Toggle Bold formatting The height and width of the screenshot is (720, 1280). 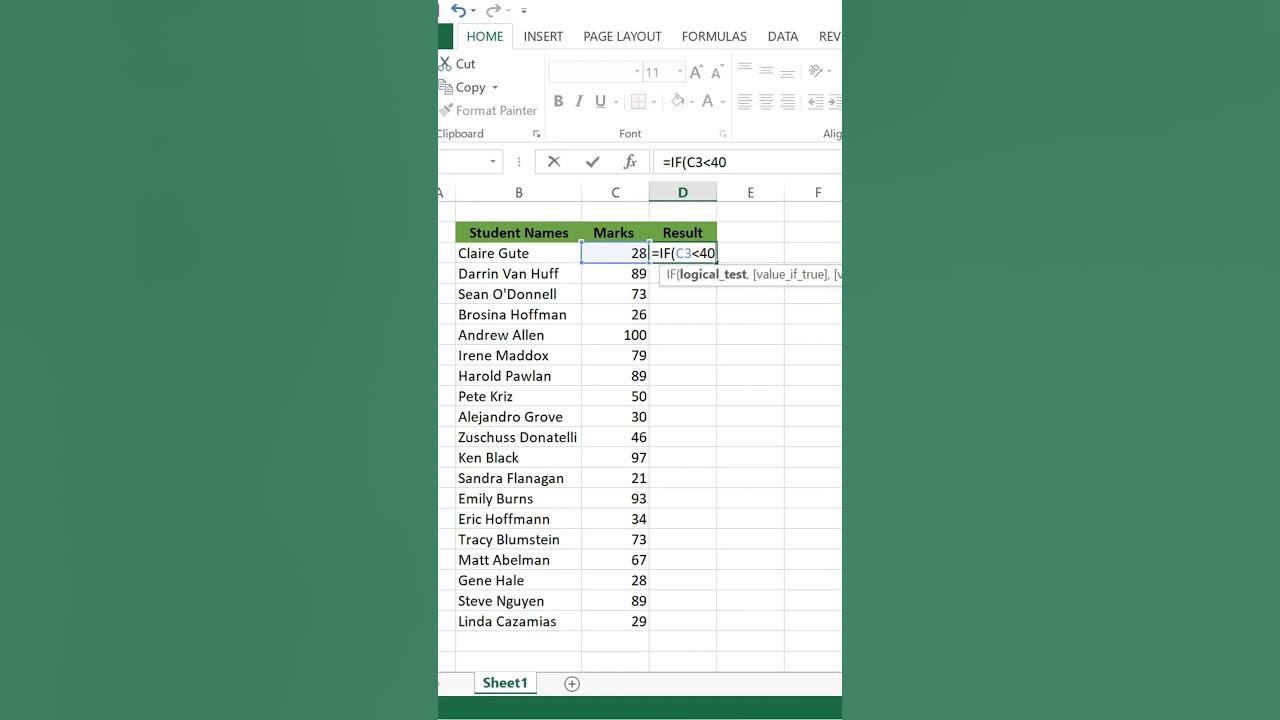pos(558,101)
